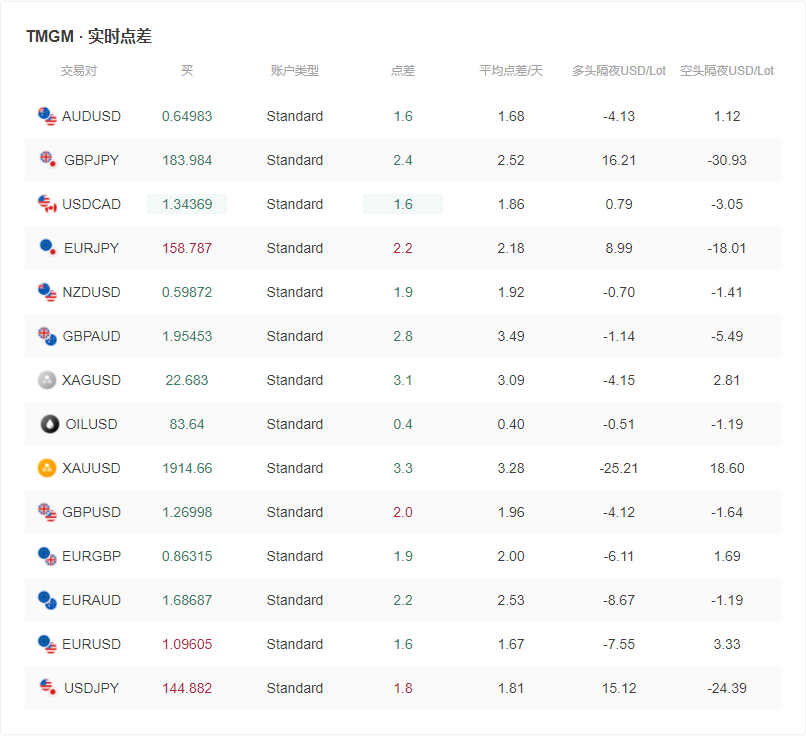The height and width of the screenshot is (736, 806).
Task: Click the 账户类型 column header
Action: click(295, 71)
